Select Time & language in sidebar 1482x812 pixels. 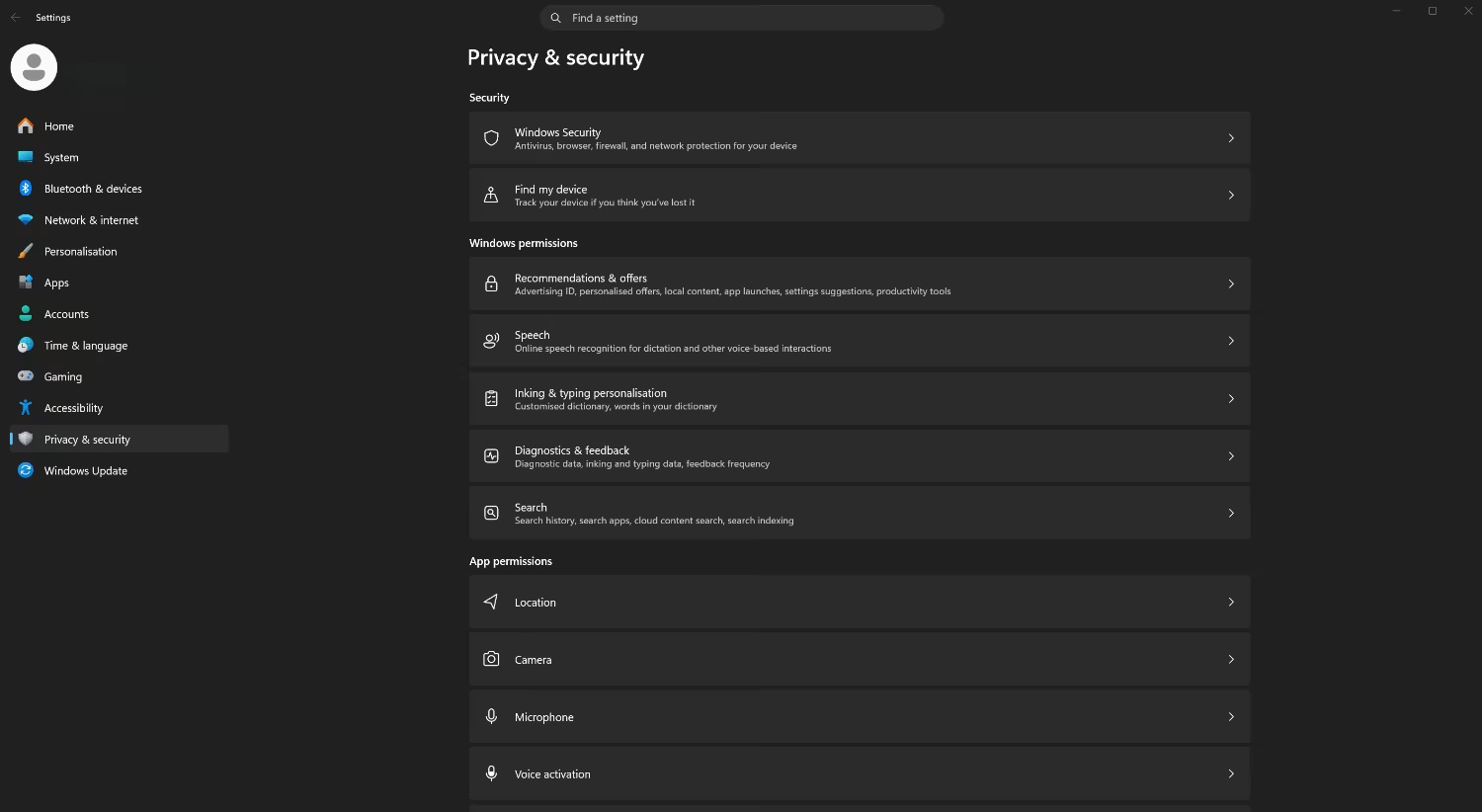point(119,346)
